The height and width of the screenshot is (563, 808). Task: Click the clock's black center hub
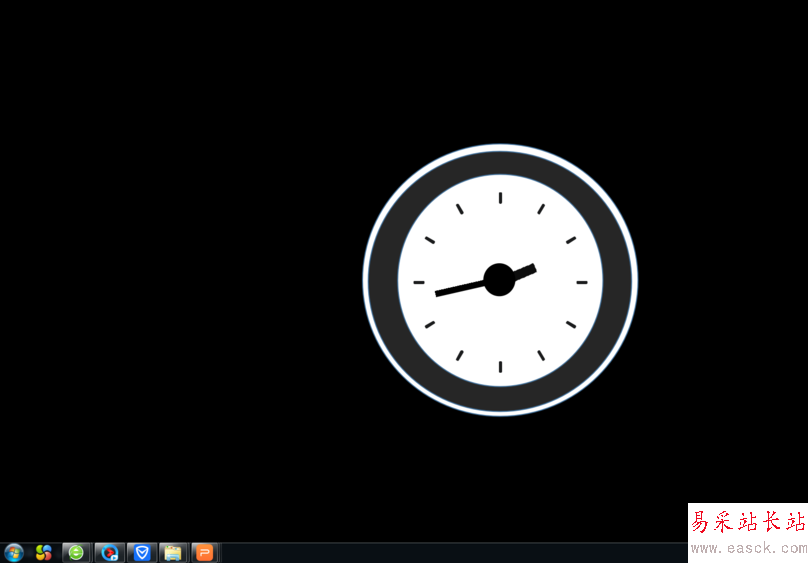[499, 280]
